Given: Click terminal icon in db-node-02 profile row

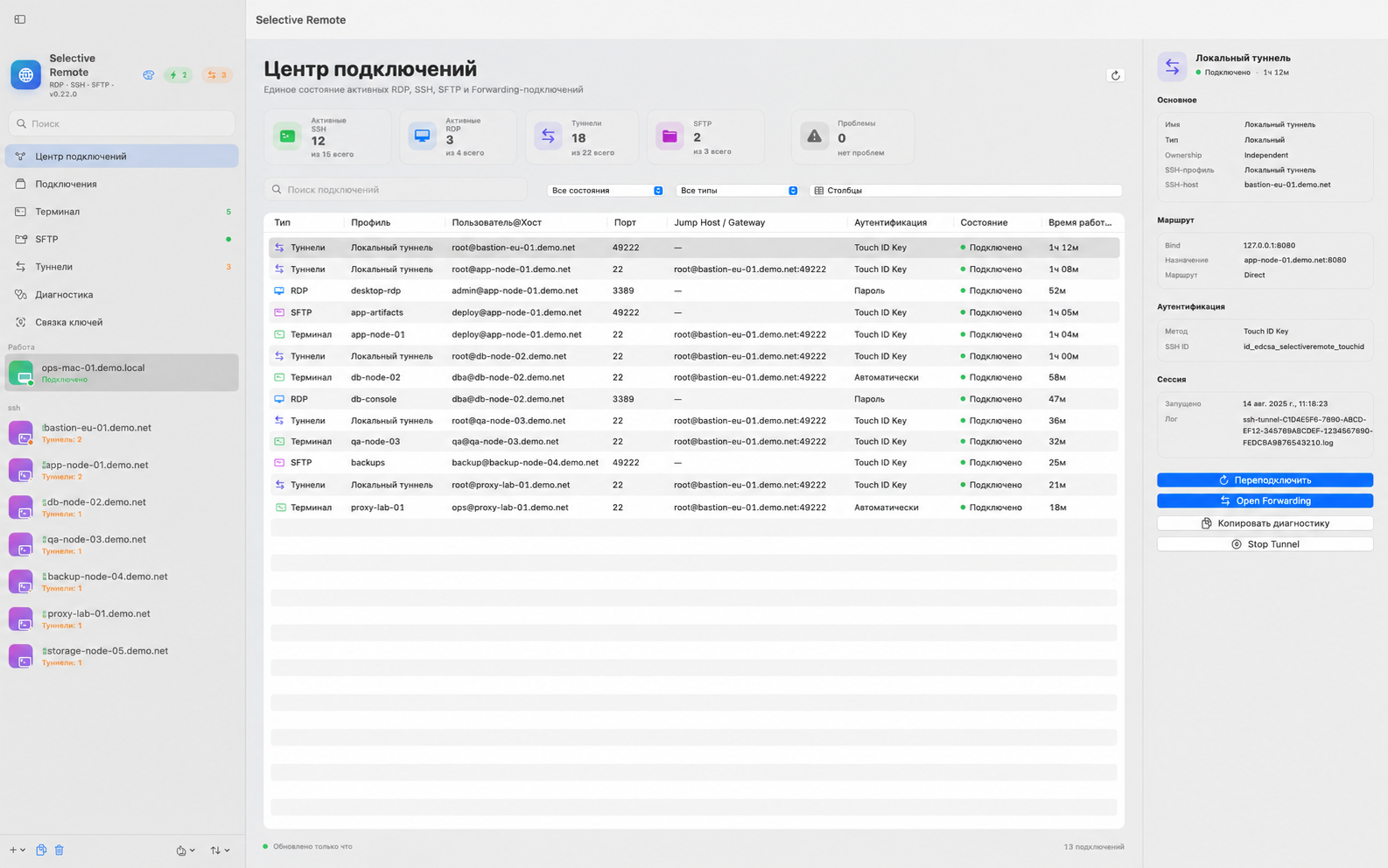Looking at the screenshot, I should [x=279, y=377].
